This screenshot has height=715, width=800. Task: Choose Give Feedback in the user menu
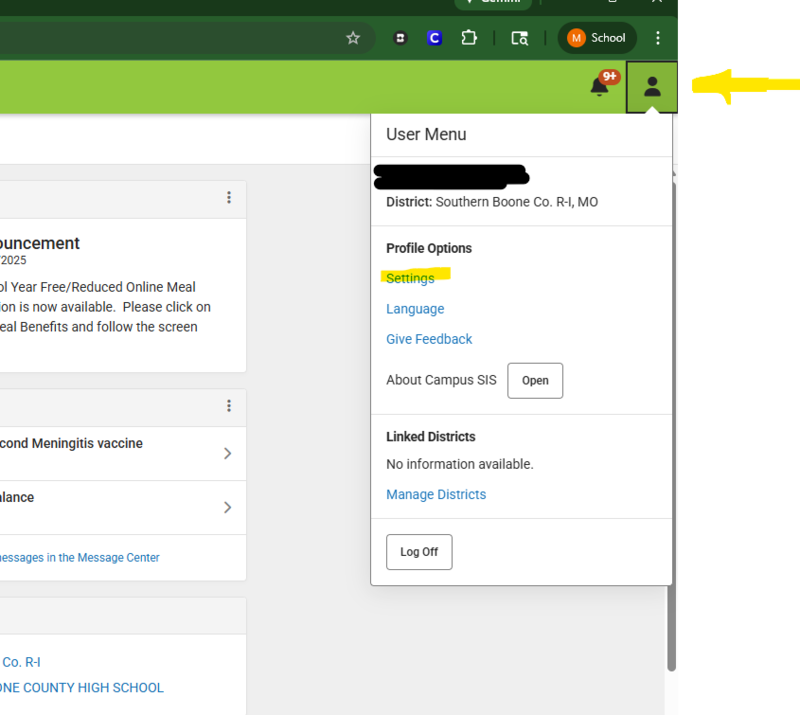[429, 339]
